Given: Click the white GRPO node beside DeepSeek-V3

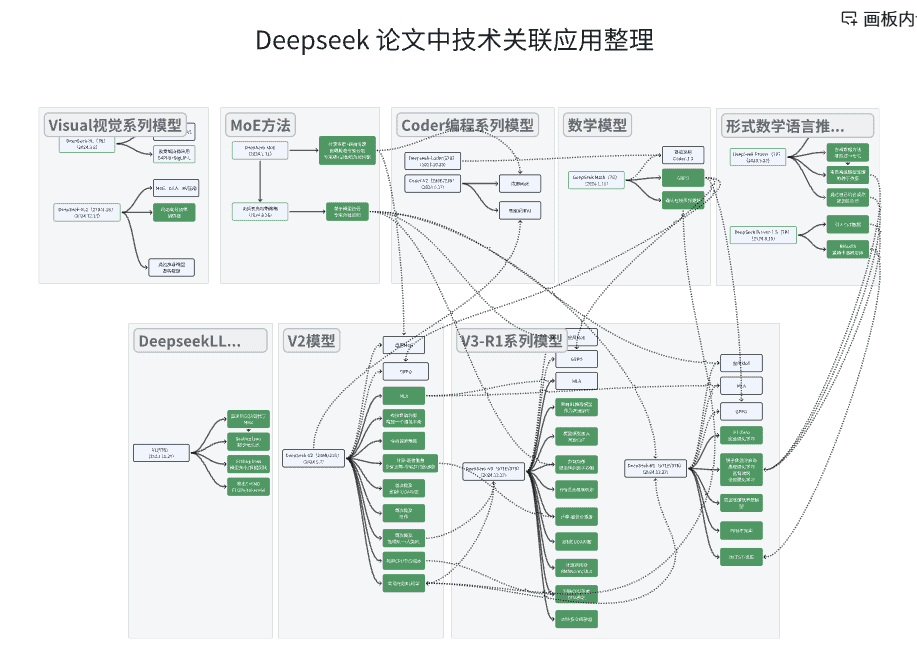Looking at the screenshot, I should (x=576, y=359).
